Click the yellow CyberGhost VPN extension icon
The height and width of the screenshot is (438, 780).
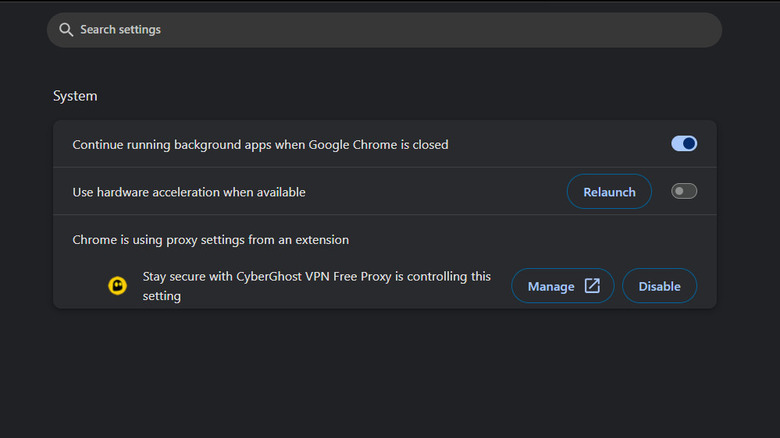point(118,286)
